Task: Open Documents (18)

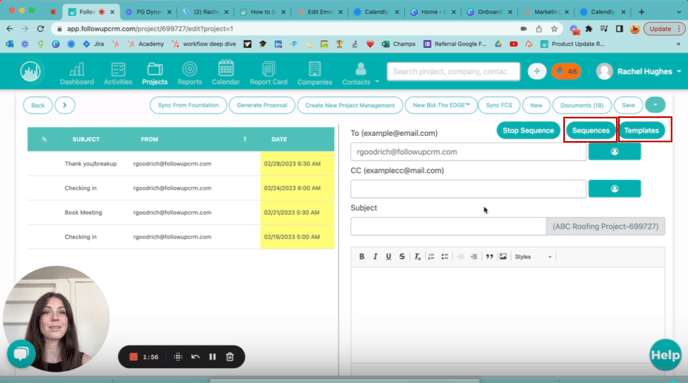Action: click(582, 105)
